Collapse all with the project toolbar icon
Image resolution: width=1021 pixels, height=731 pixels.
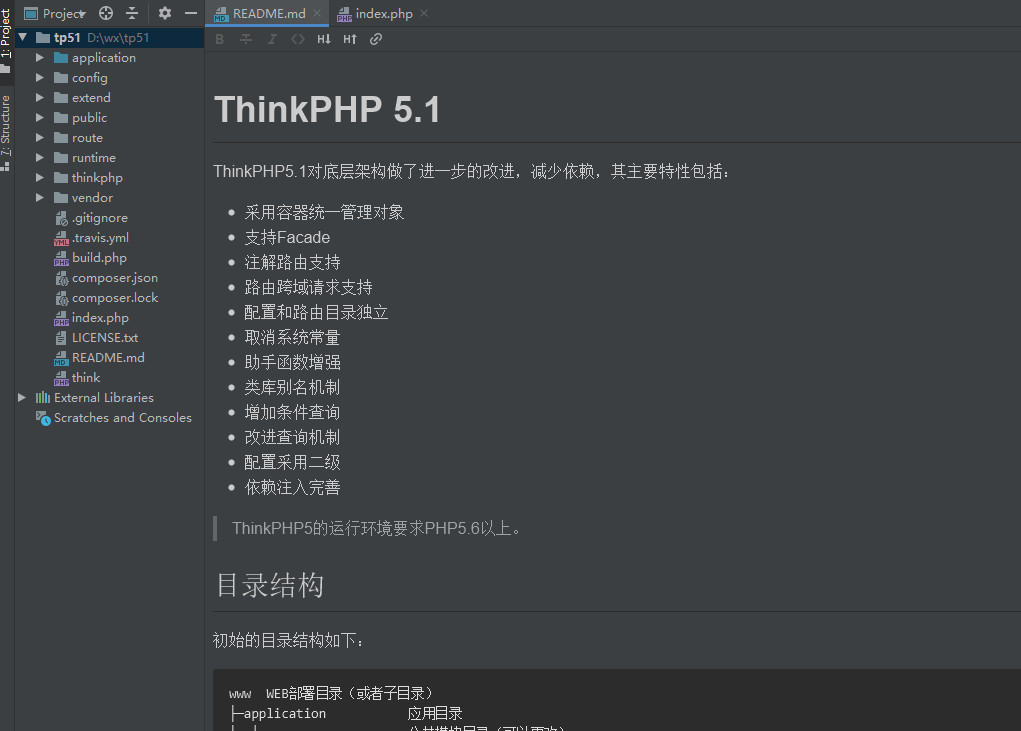[x=132, y=13]
